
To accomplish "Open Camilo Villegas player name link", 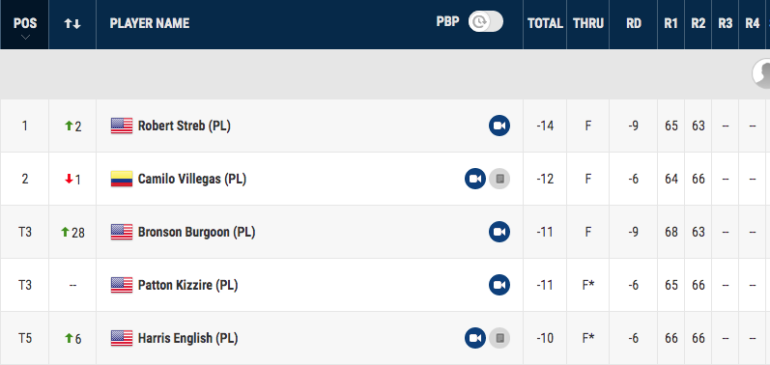I will point(192,179).
